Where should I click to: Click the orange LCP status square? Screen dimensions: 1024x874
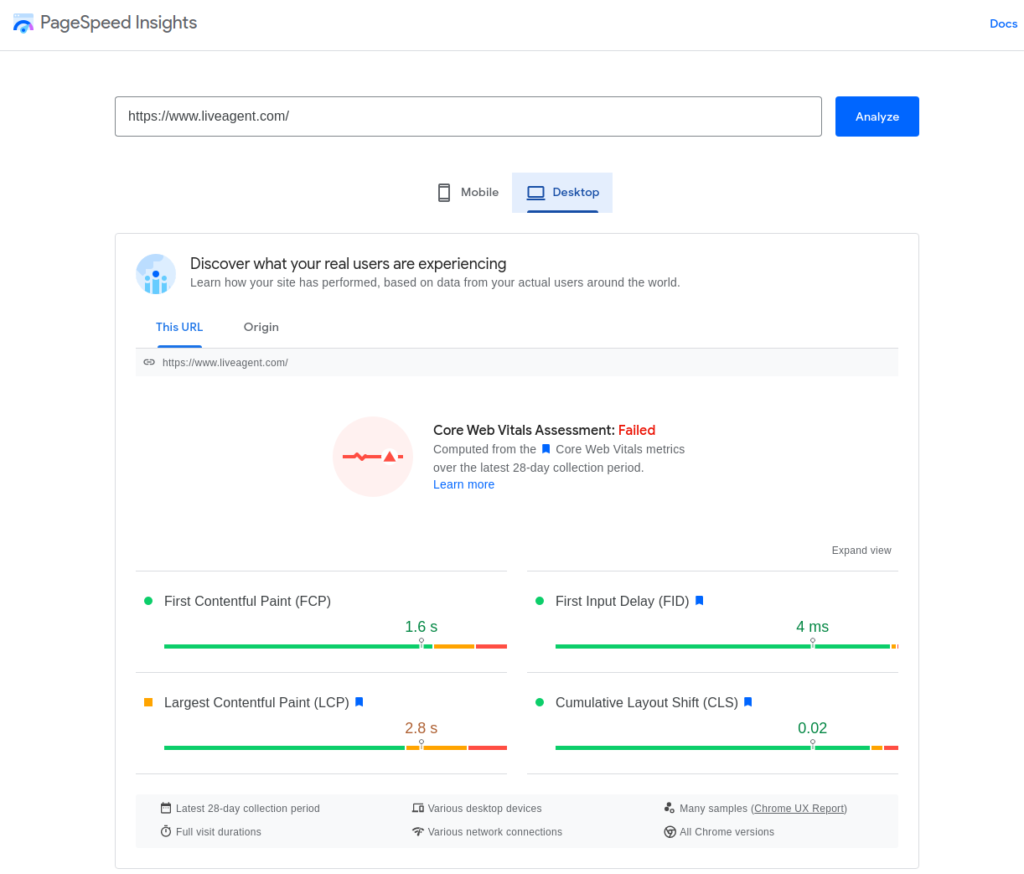coord(149,702)
